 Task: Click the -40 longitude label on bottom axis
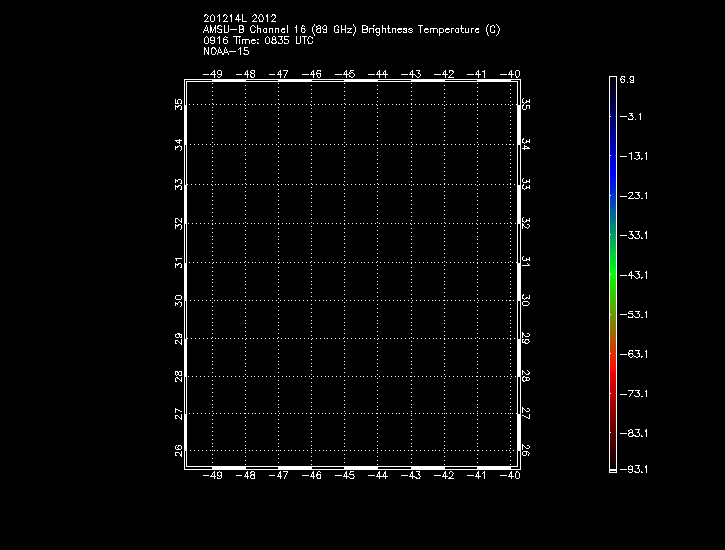coord(509,476)
